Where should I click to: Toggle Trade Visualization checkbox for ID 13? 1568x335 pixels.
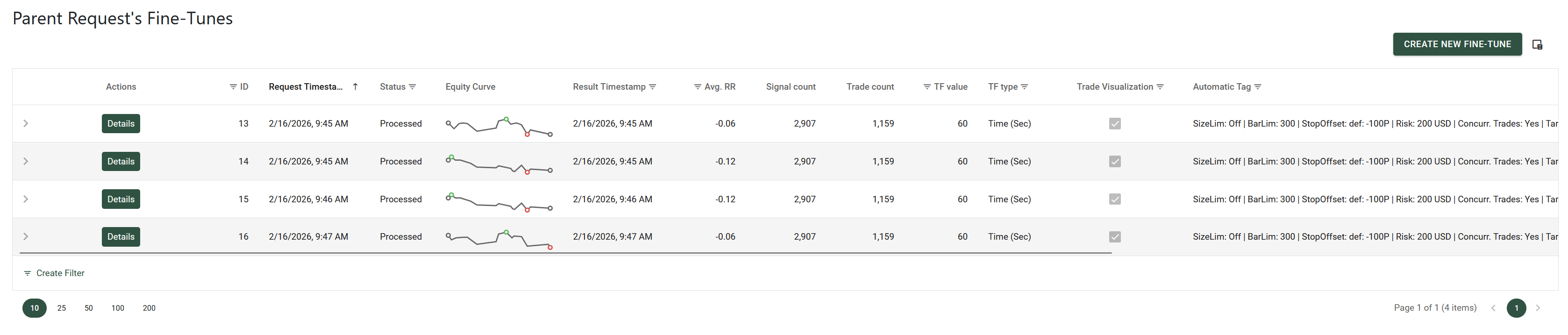[x=1114, y=124]
